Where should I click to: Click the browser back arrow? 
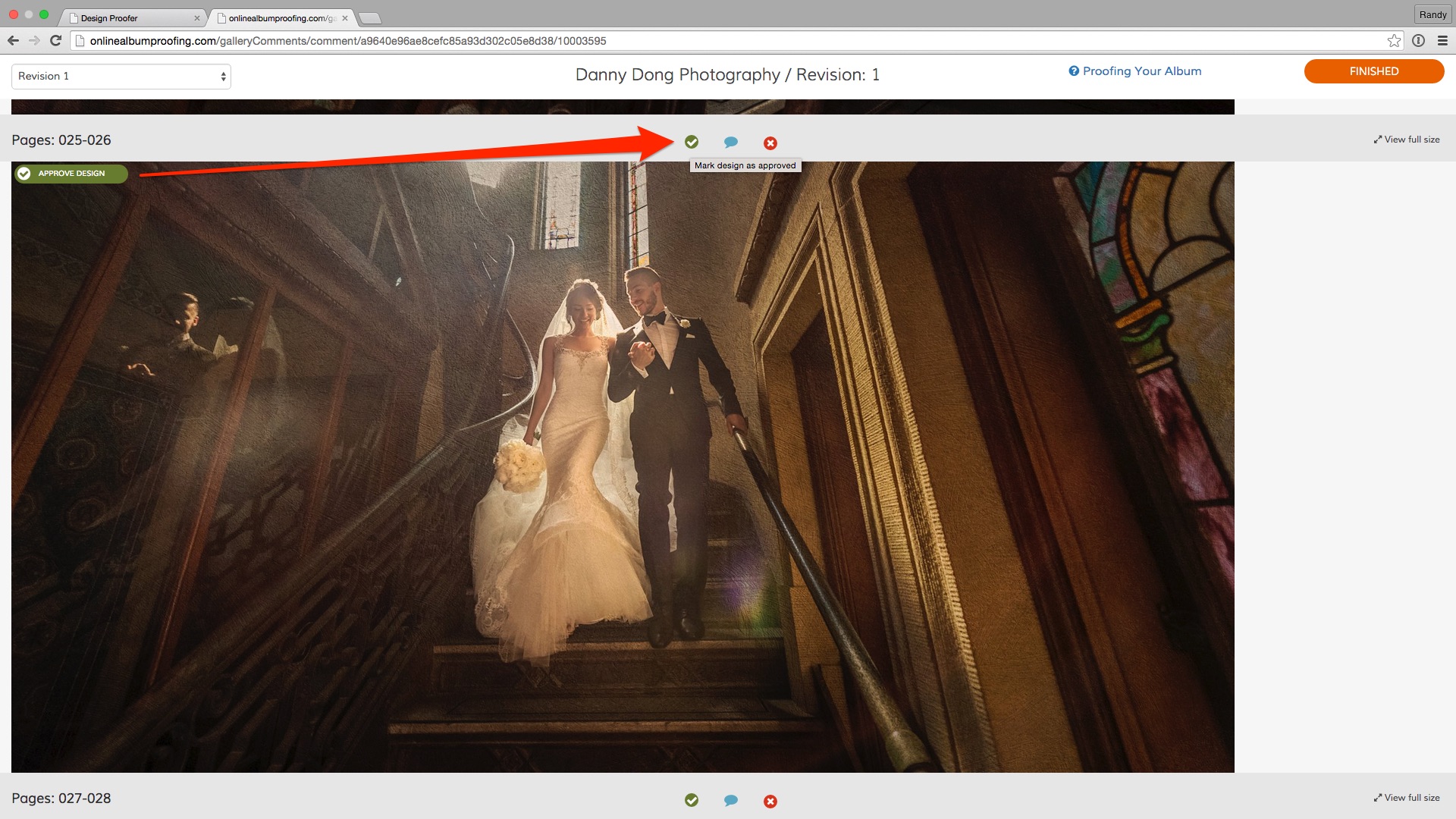13,41
